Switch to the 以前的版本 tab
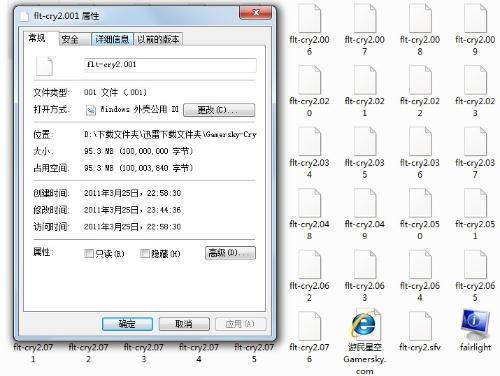500x376 pixels. point(158,39)
